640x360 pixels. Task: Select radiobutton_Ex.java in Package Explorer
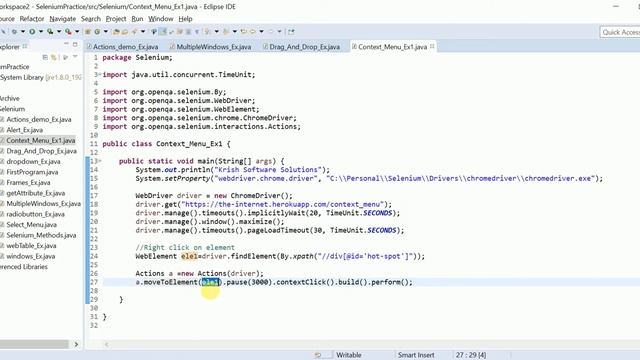(36, 214)
